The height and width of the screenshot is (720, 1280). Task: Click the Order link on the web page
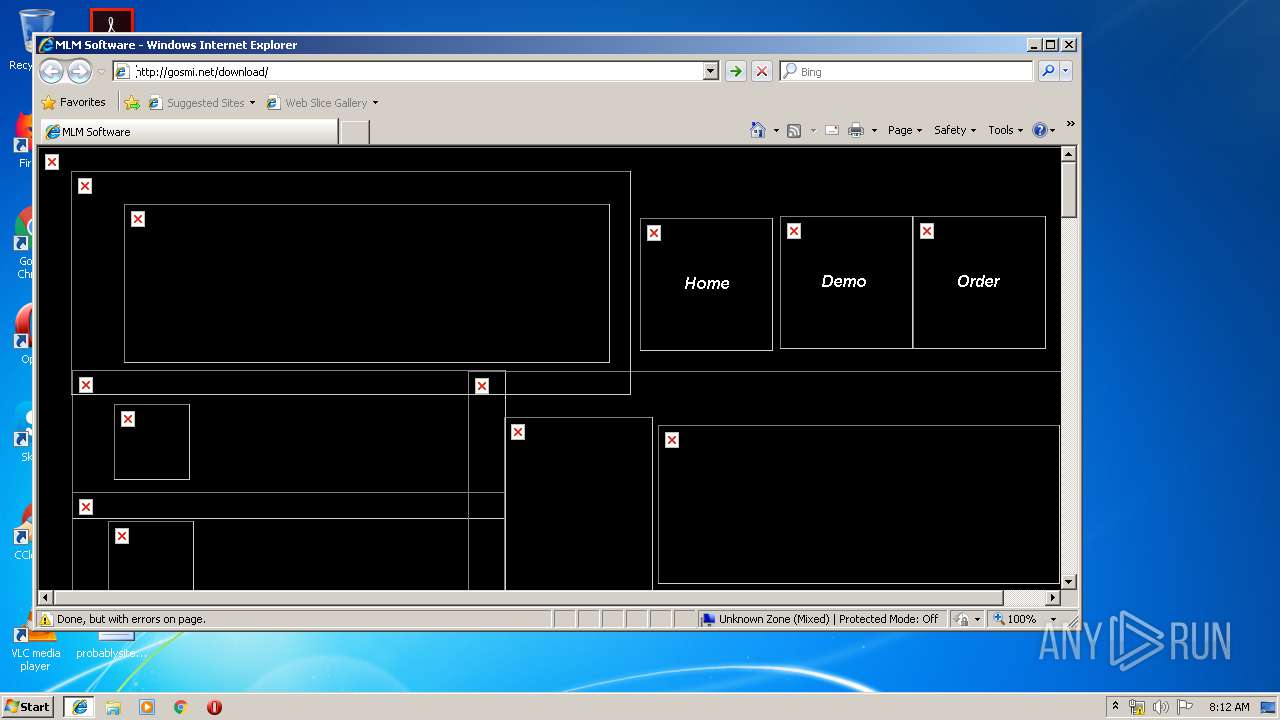978,281
